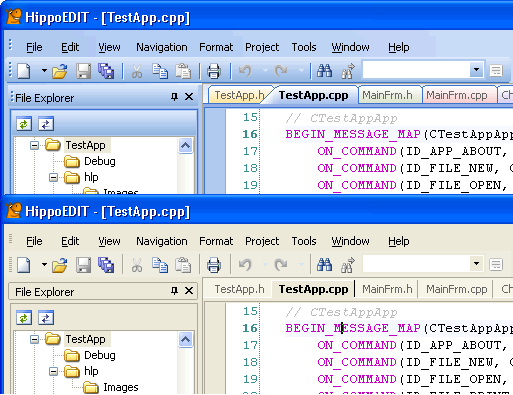Switch to MainFrm.cpp tab in bottom window
513x395 pixels.
457,289
